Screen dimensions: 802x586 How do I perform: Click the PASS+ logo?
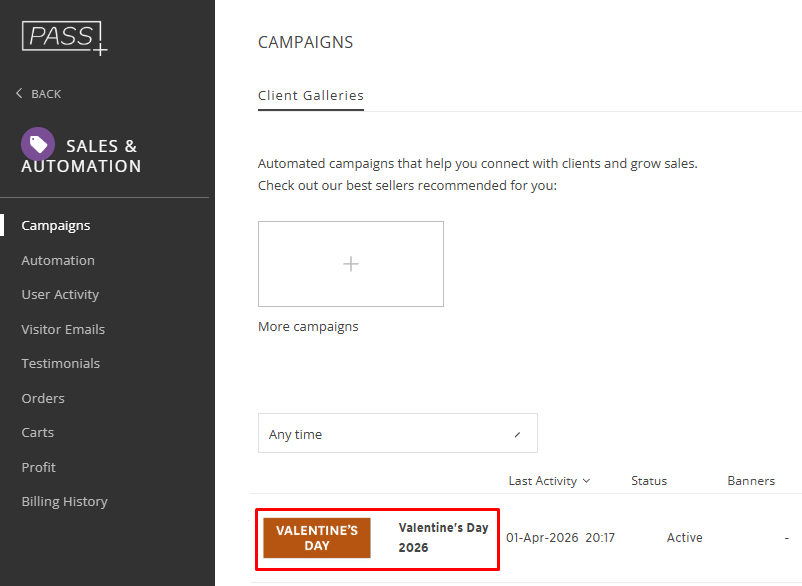pyautogui.click(x=64, y=37)
